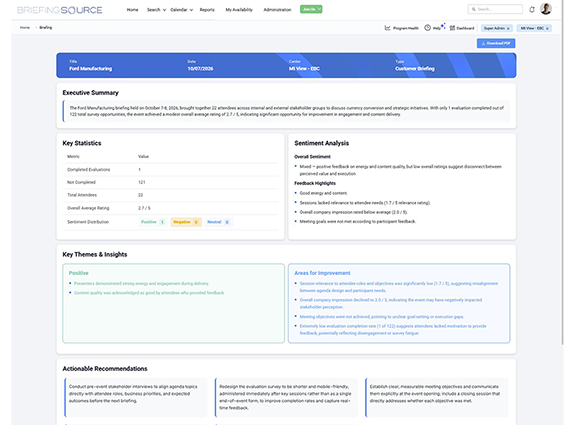Click the Neutral sentiment badge

pyautogui.click(x=218, y=222)
